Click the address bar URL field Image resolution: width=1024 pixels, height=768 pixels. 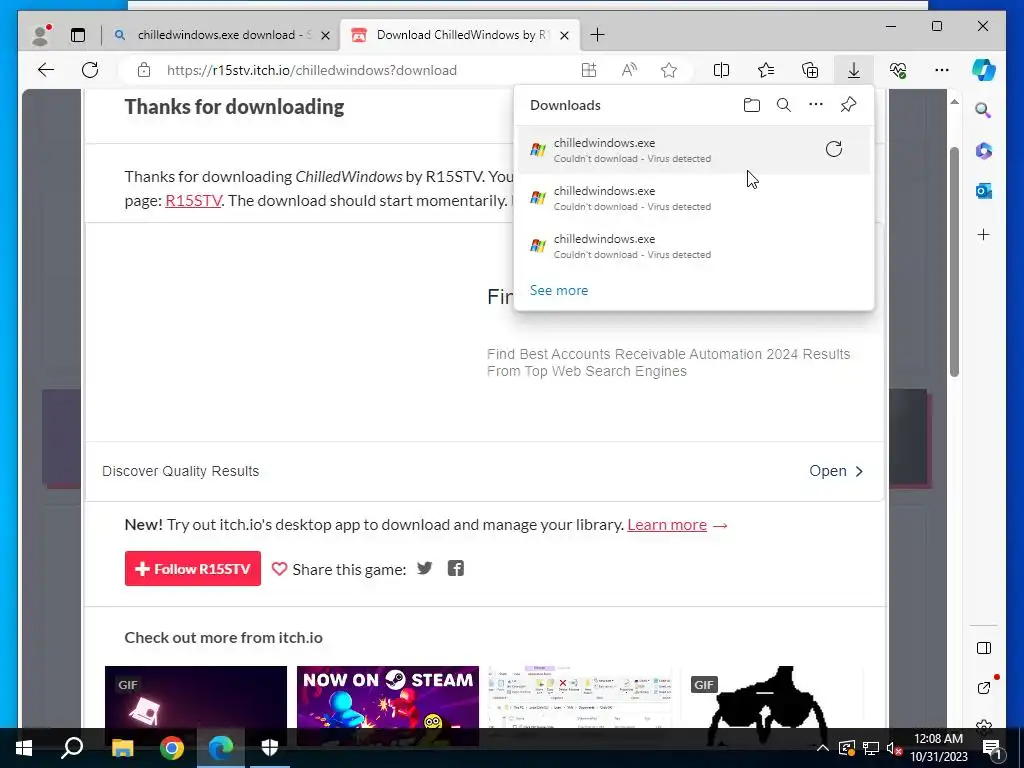[312, 71]
